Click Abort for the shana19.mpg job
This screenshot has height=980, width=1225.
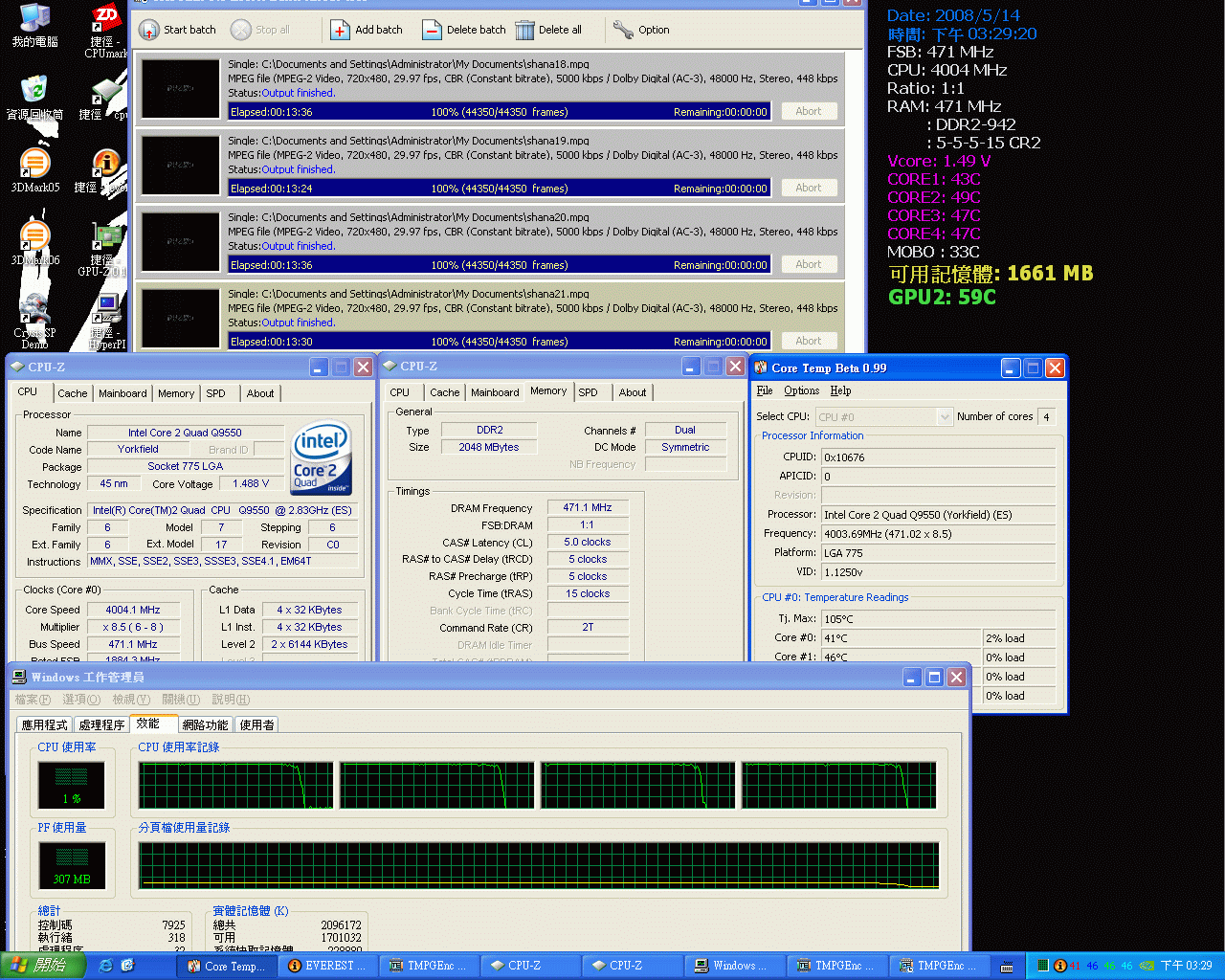click(809, 188)
